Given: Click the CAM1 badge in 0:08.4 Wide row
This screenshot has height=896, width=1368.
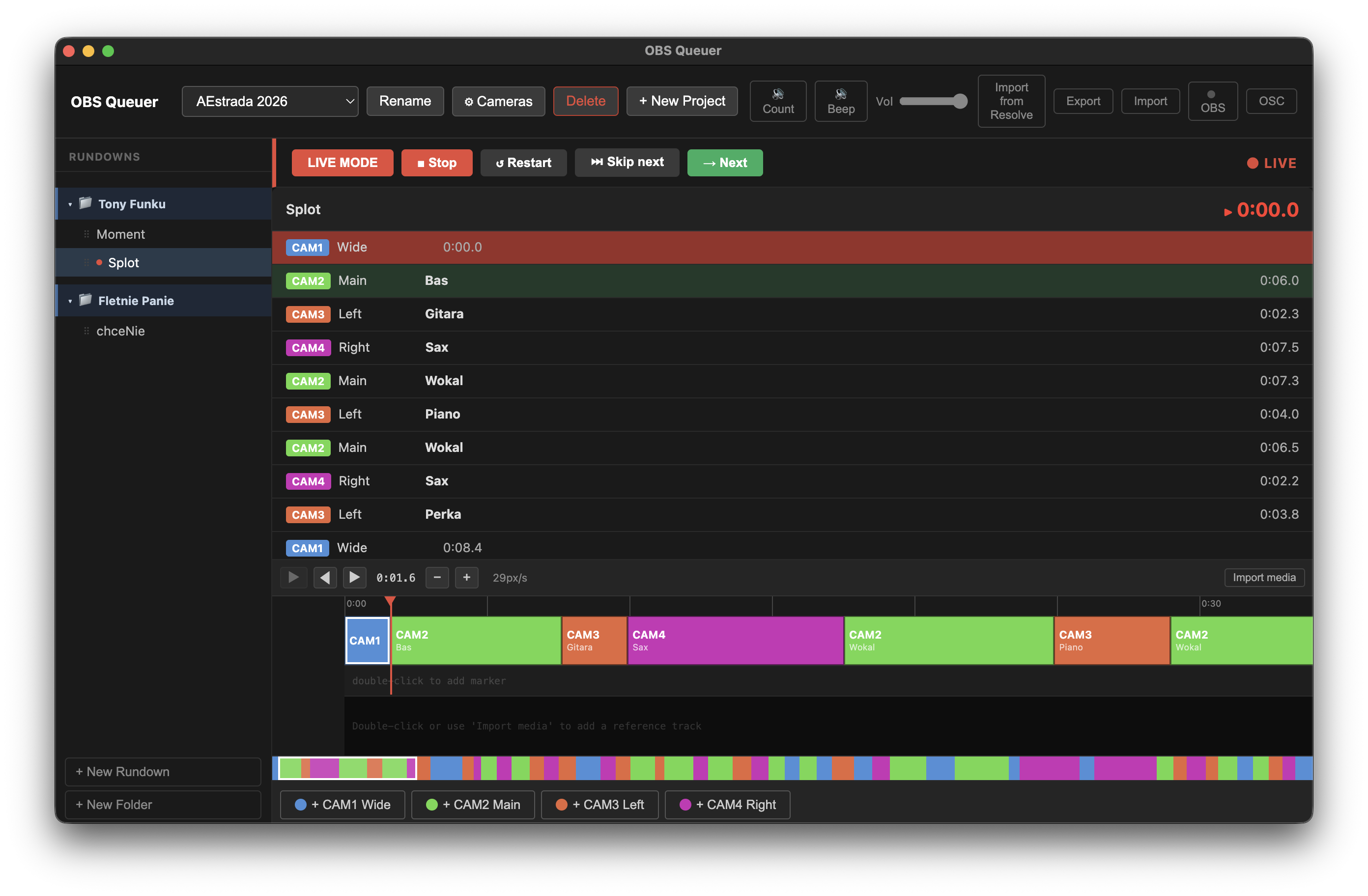Looking at the screenshot, I should pos(308,548).
